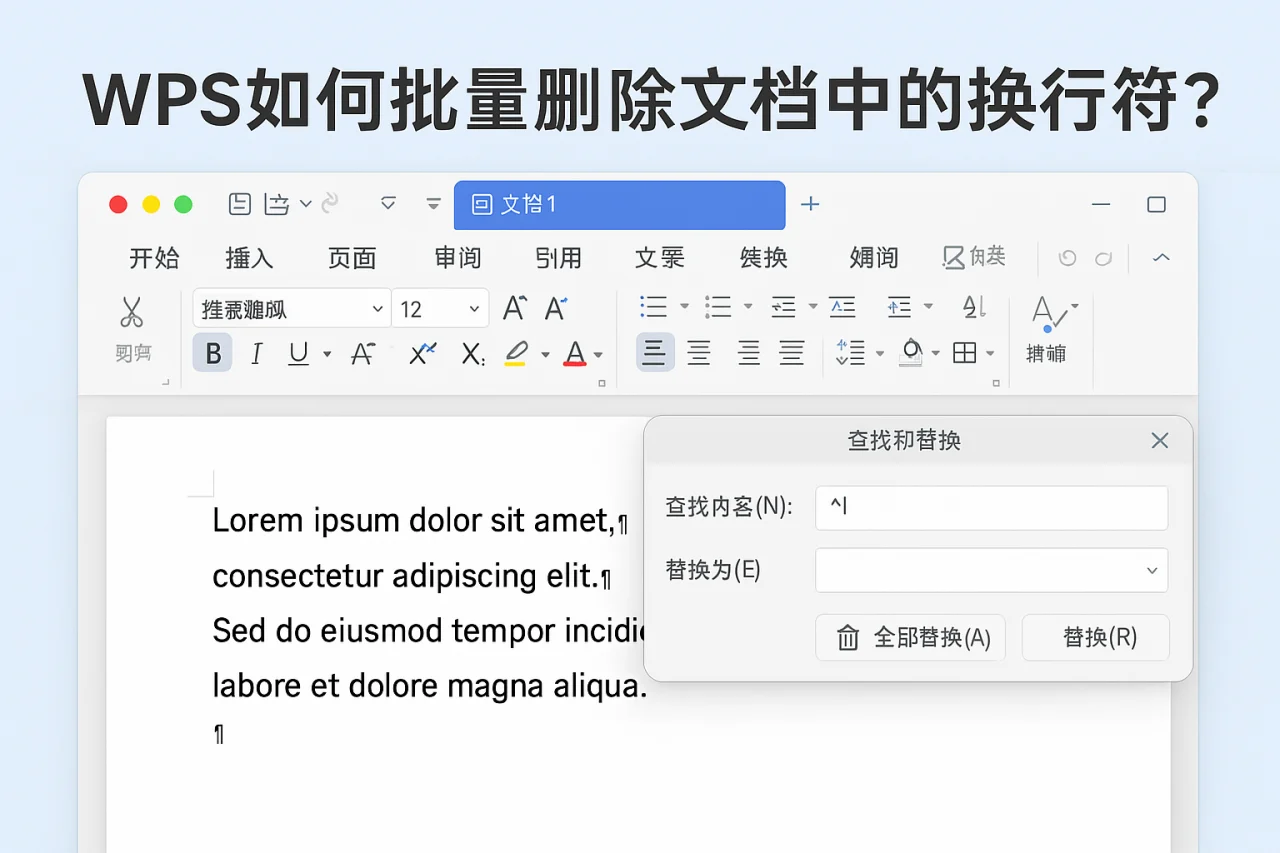Open the 开始 ribbon tab
1280x853 pixels.
(x=154, y=258)
